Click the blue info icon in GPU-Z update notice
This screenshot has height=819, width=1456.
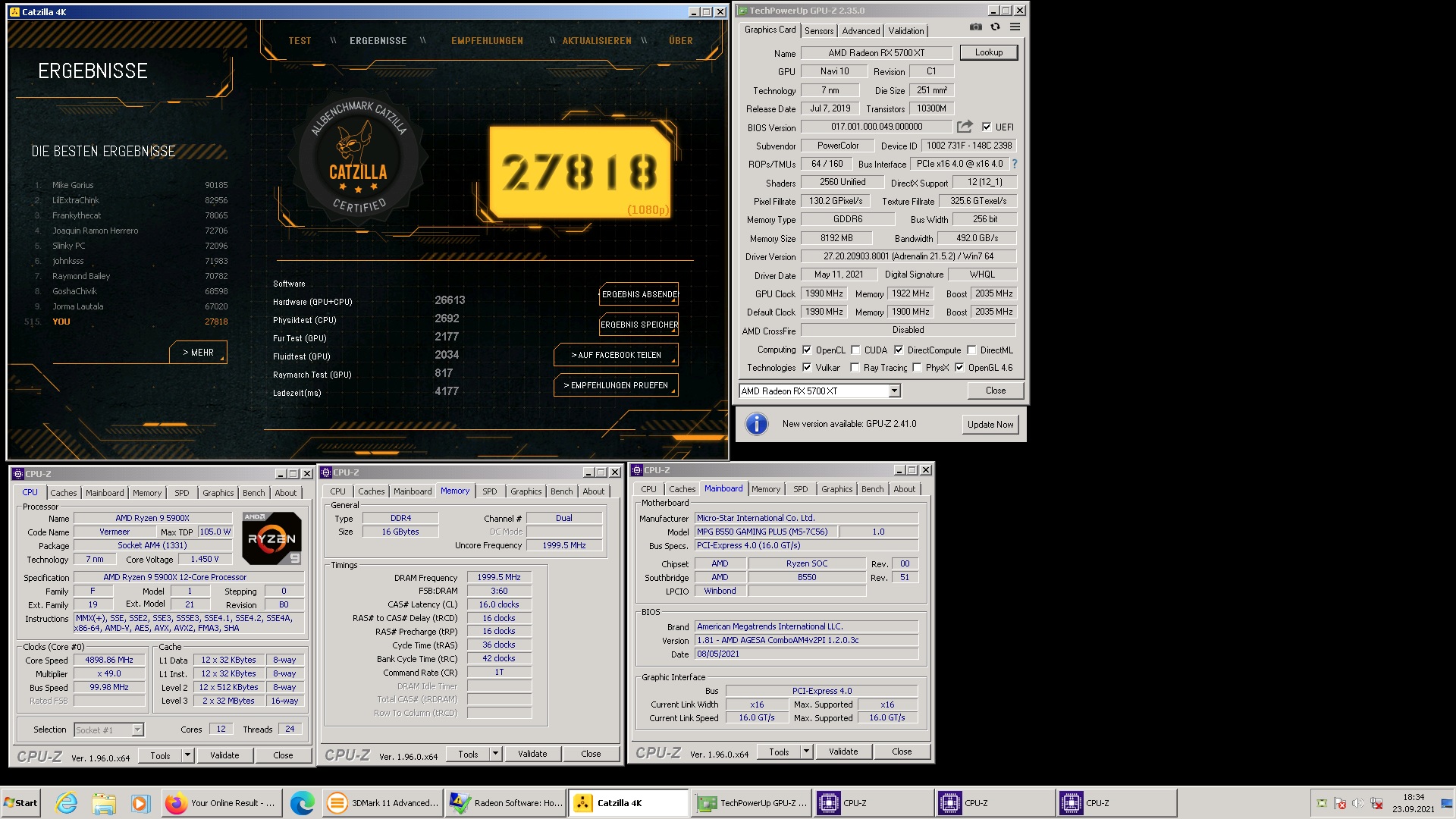(x=756, y=424)
